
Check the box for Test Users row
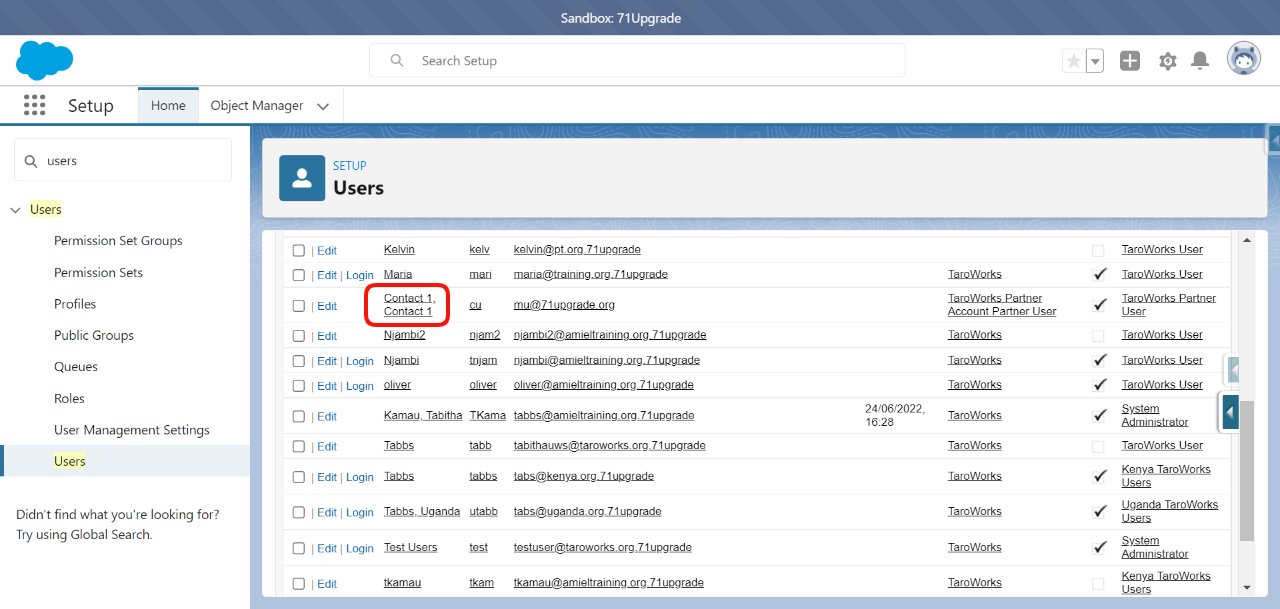[299, 548]
